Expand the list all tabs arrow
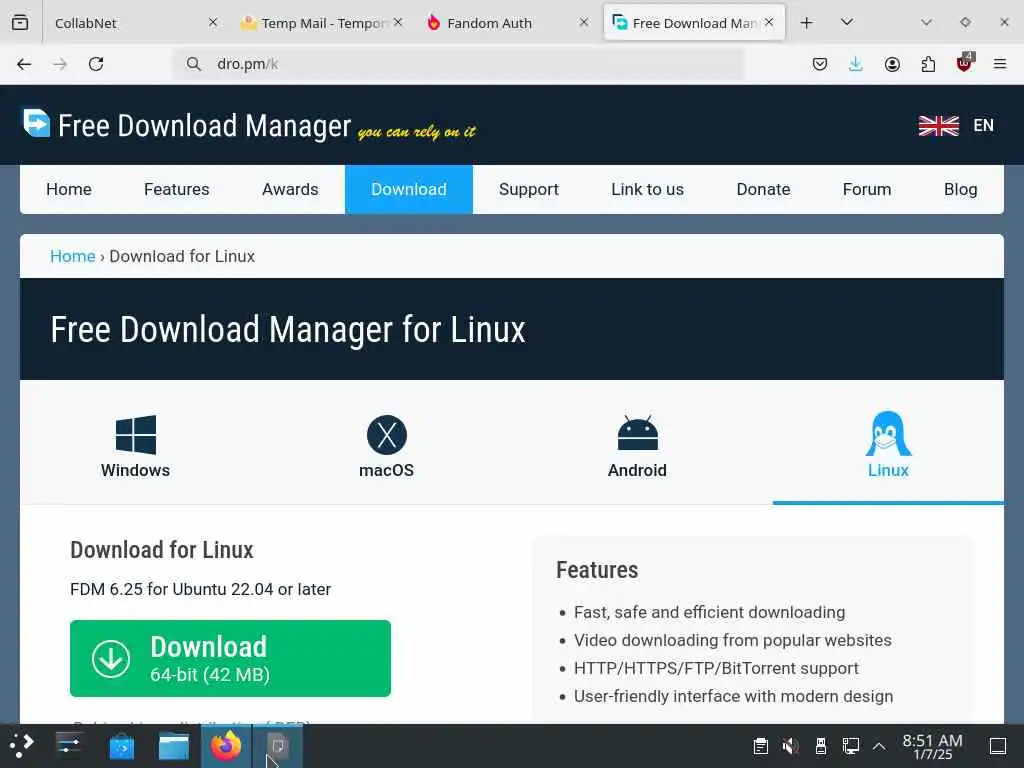The height and width of the screenshot is (768, 1024). (x=847, y=23)
